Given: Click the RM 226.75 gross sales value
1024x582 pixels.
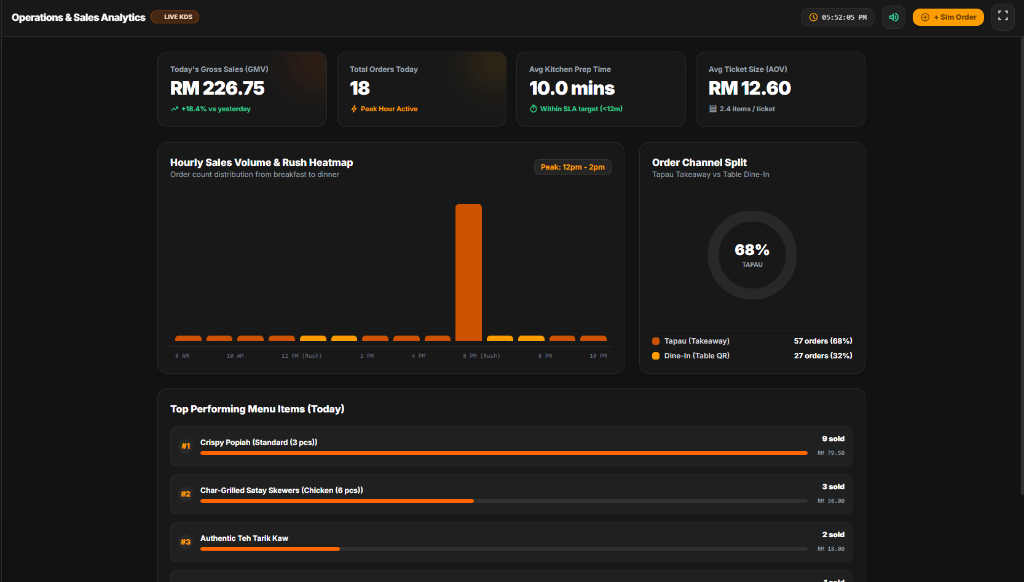Looking at the screenshot, I should (217, 88).
